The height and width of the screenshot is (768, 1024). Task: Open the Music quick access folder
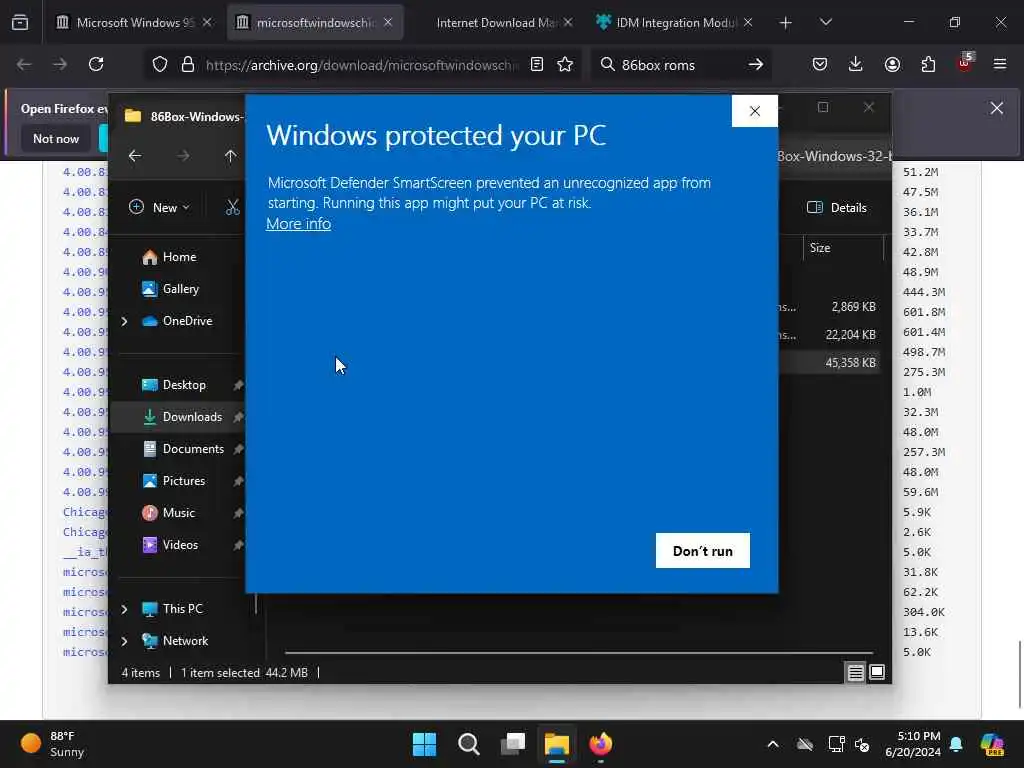click(x=168, y=513)
